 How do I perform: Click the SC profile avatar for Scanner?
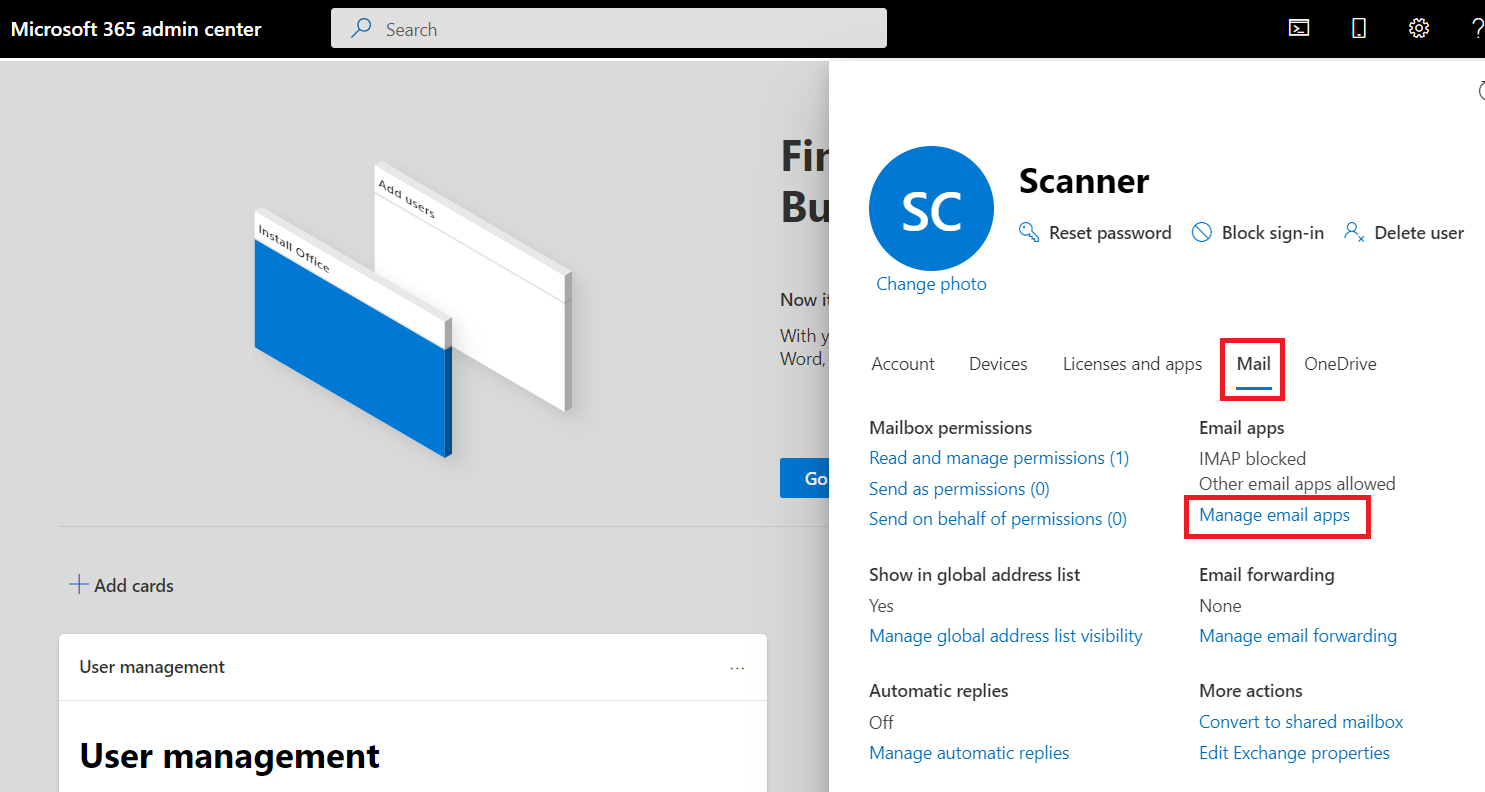tap(931, 208)
